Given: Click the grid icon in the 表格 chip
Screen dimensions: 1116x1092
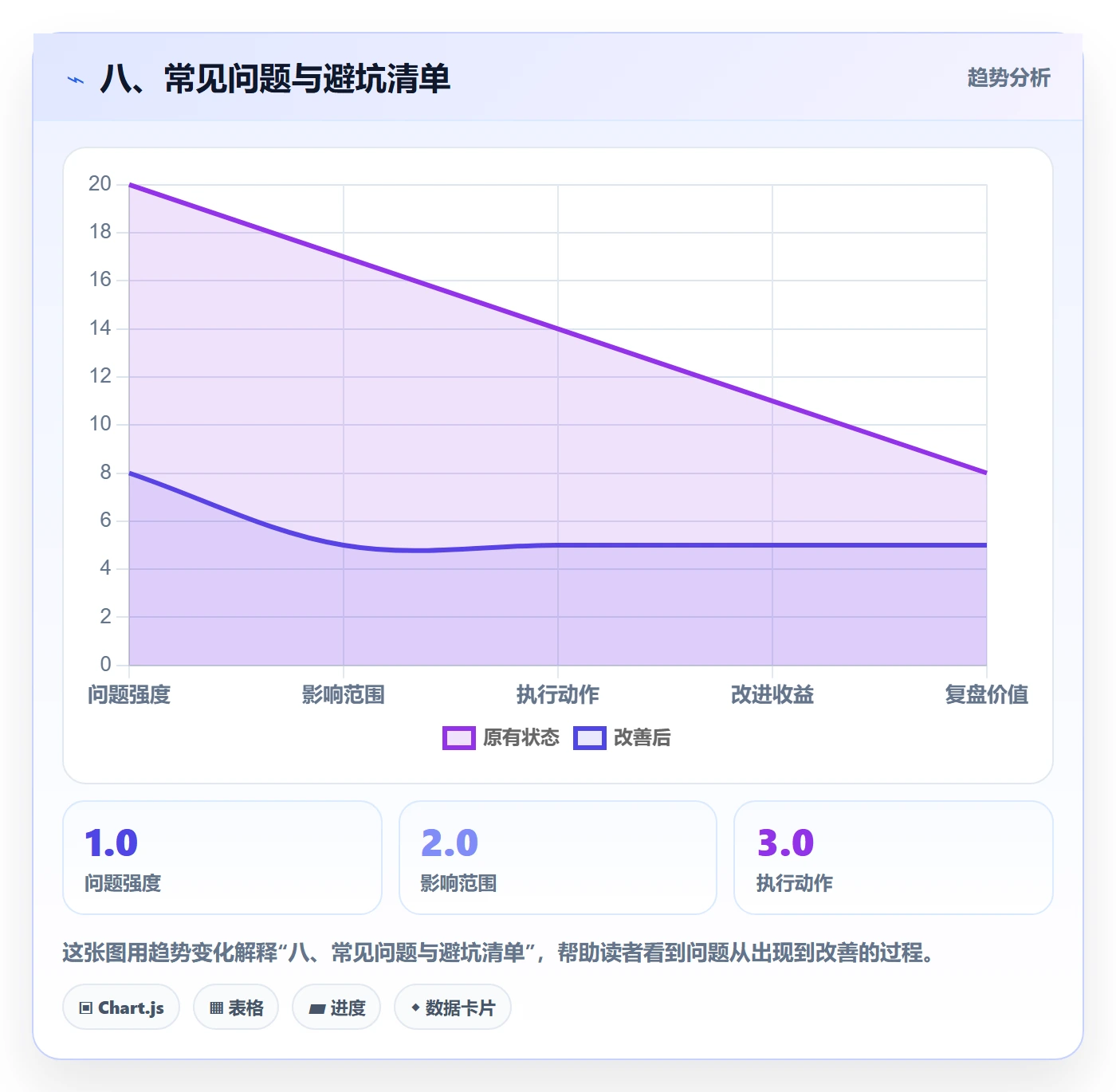Looking at the screenshot, I should coord(216,1008).
